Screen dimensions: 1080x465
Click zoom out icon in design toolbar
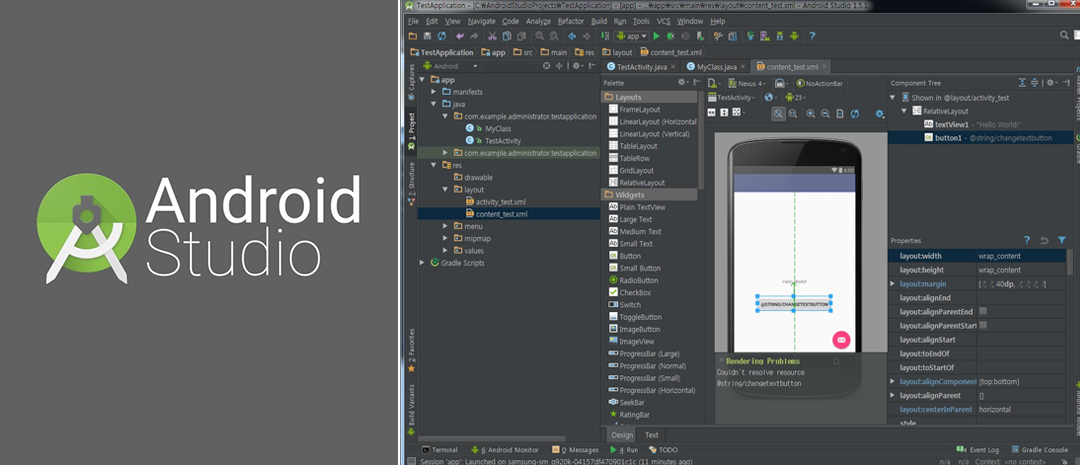[x=824, y=114]
